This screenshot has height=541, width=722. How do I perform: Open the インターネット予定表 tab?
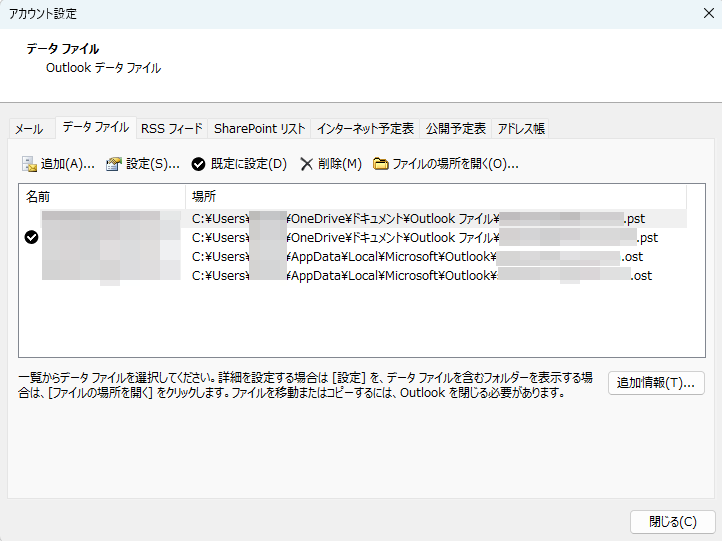pyautogui.click(x=365, y=129)
